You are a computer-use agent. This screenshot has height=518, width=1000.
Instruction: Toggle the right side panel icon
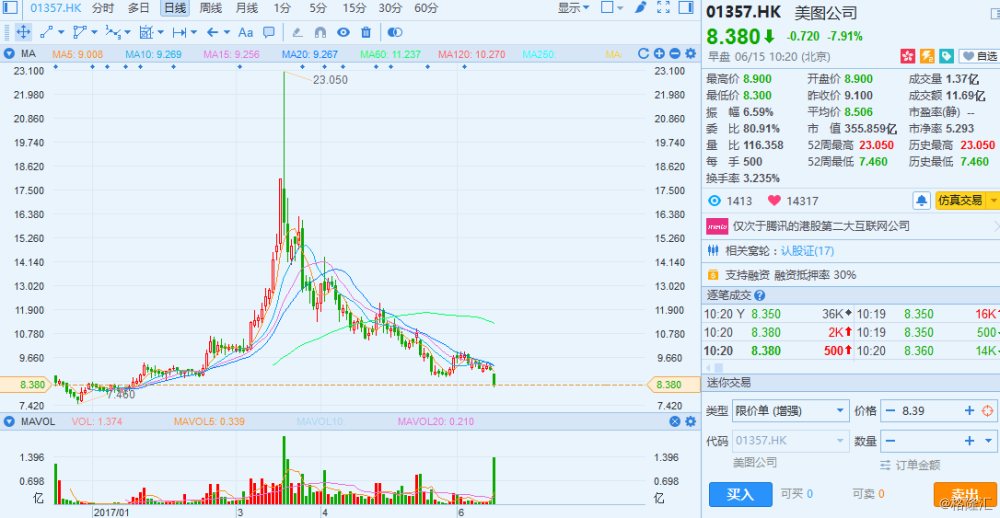(x=686, y=8)
